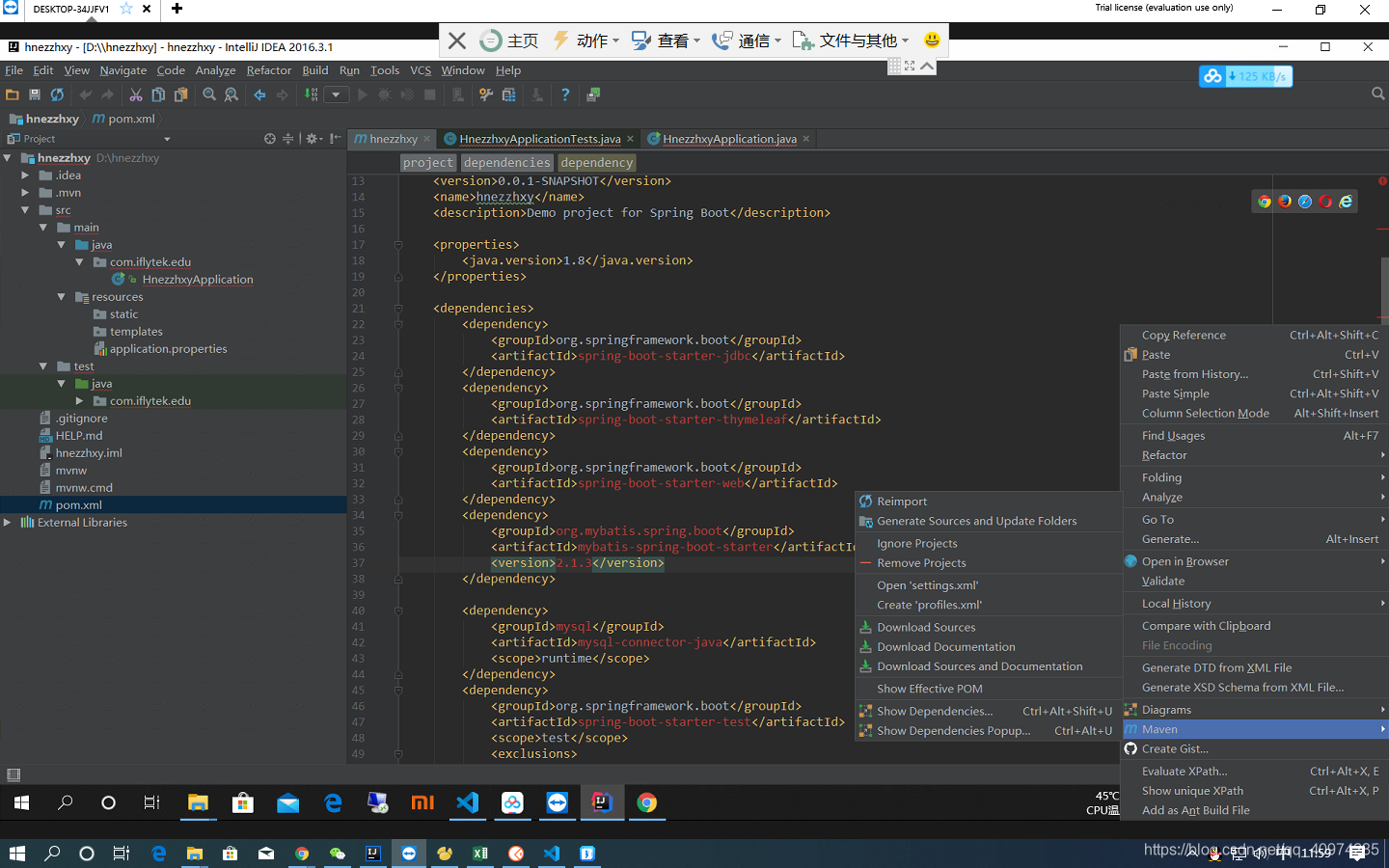Add new TeamViewer session tab with plus
The width and height of the screenshot is (1389, 868).
177,9
